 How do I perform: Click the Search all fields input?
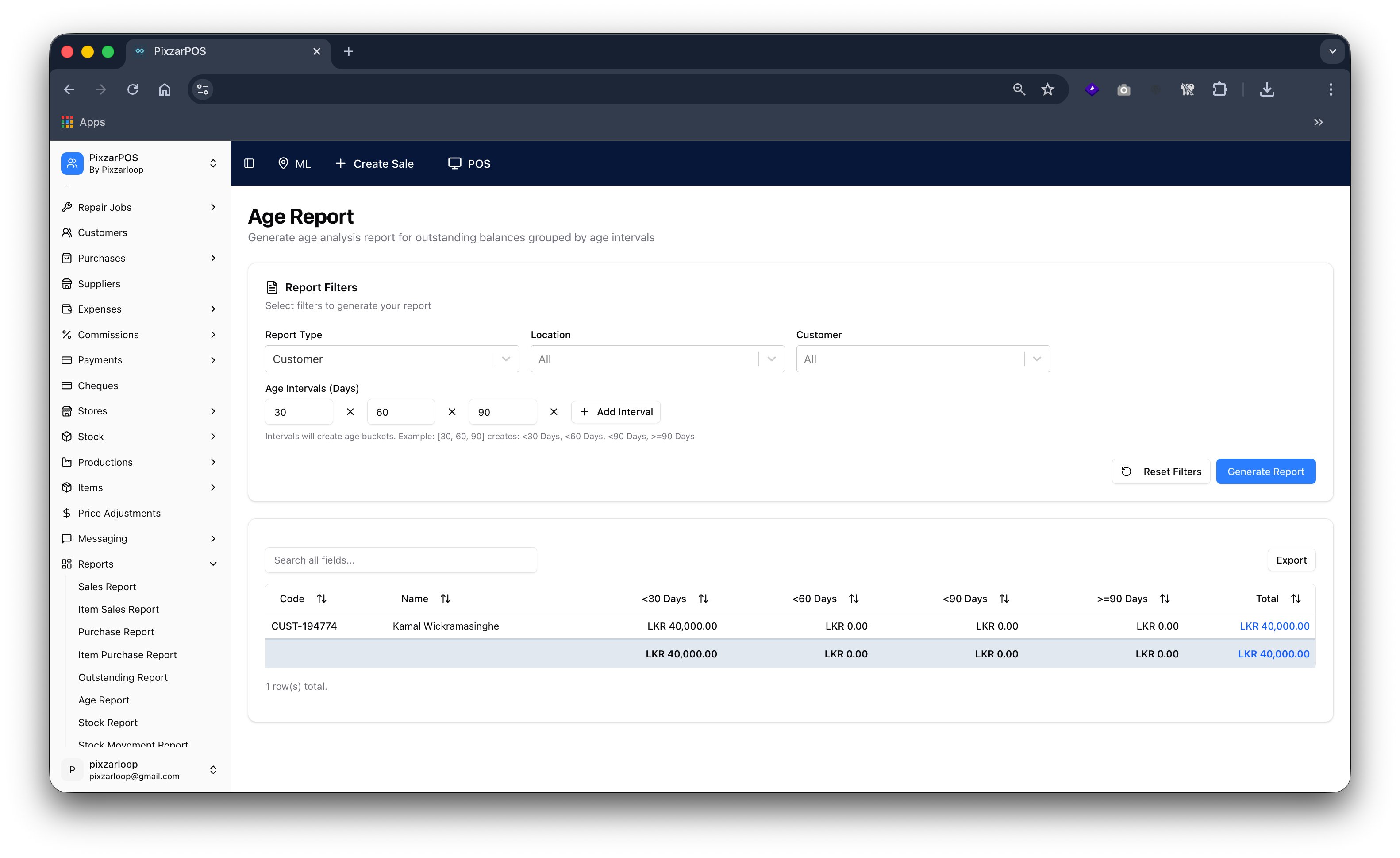click(x=400, y=560)
